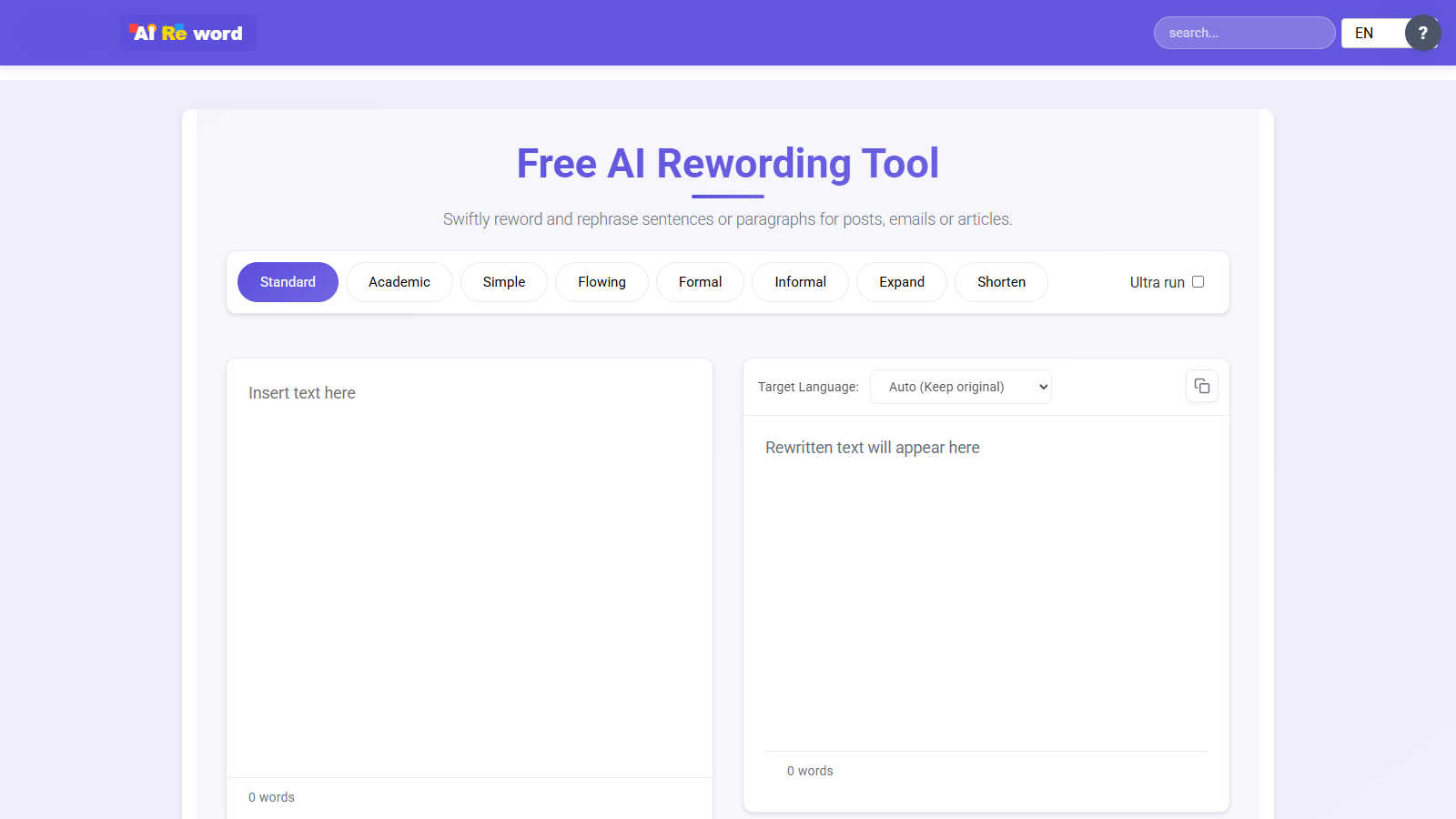Click the Free AI Rewording Tool heading
The height and width of the screenshot is (819, 1456).
(728, 164)
